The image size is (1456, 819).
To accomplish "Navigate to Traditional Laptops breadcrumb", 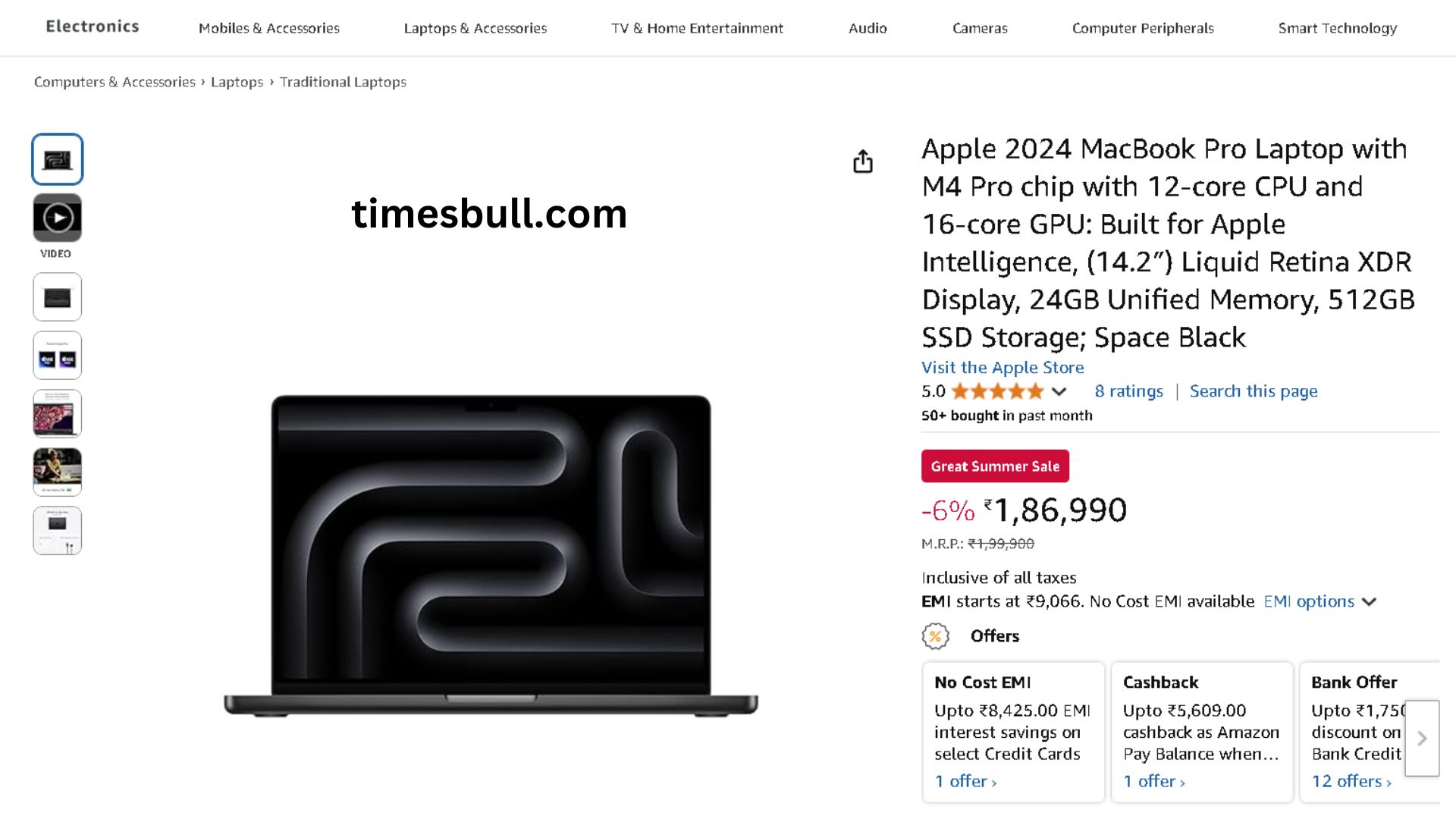I will click(343, 82).
